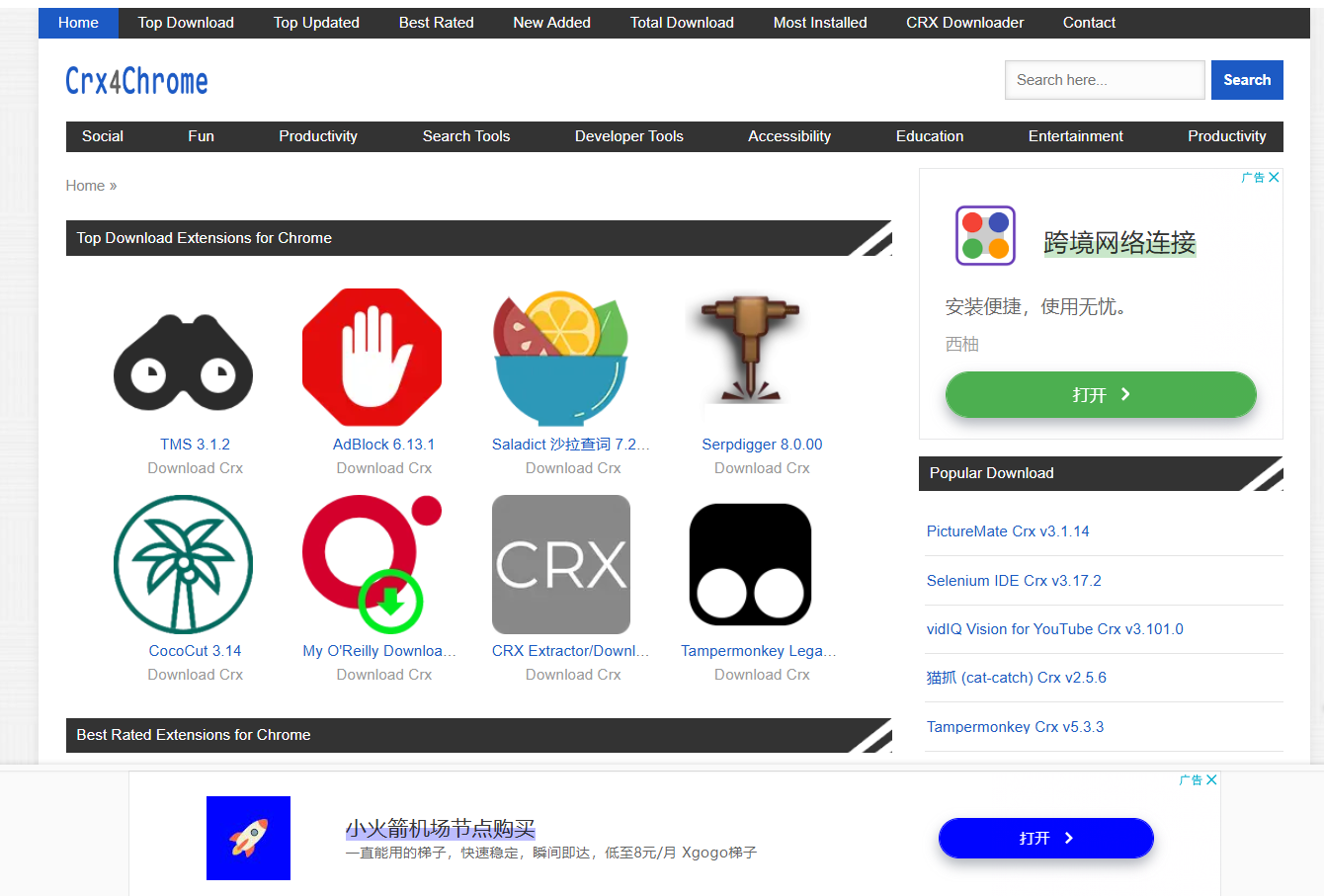Click the 小火箭机场节点购买 ad headline
The width and height of the screenshot is (1324, 896).
coord(440,828)
